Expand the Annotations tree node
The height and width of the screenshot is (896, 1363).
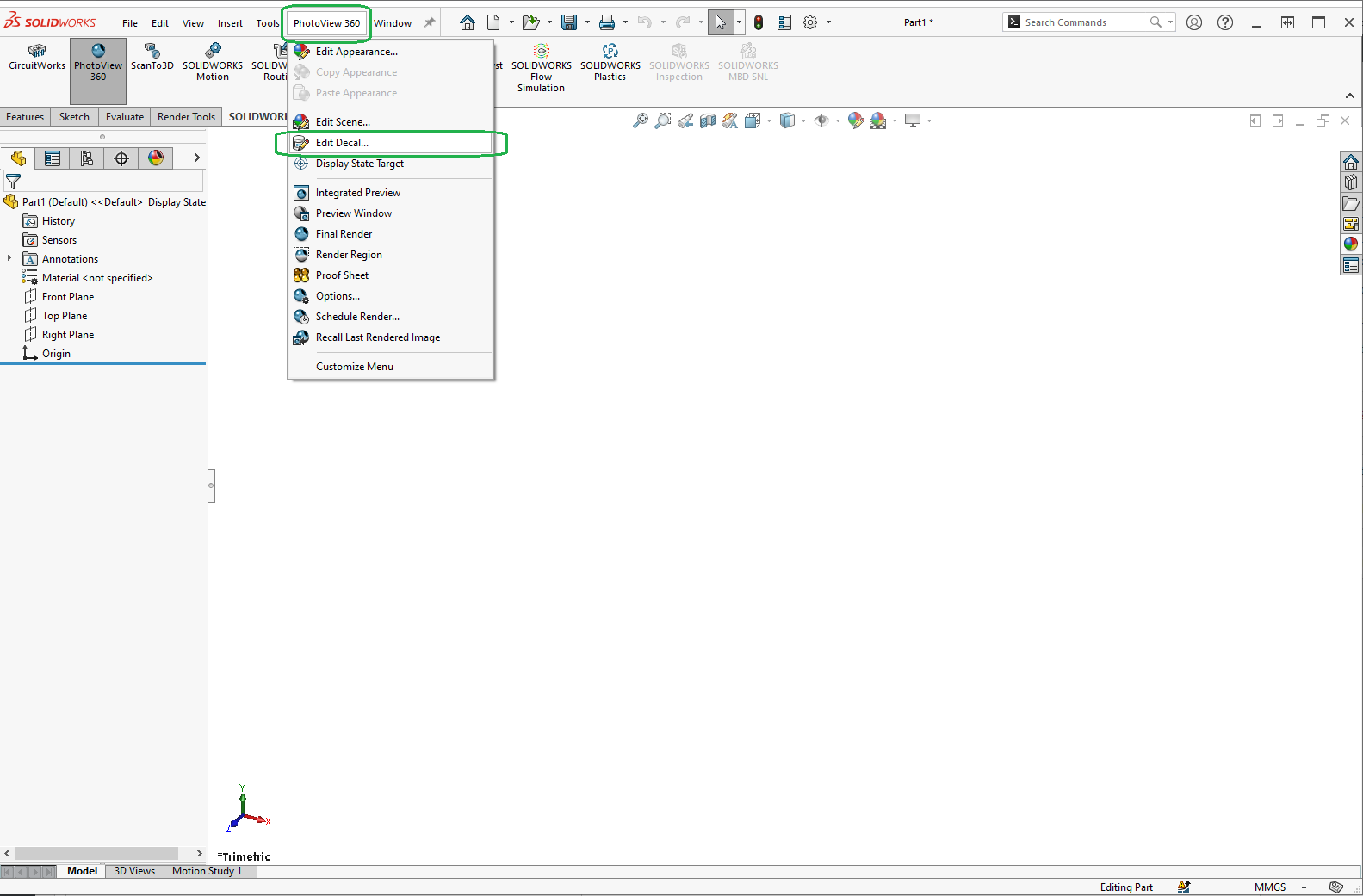(9, 258)
